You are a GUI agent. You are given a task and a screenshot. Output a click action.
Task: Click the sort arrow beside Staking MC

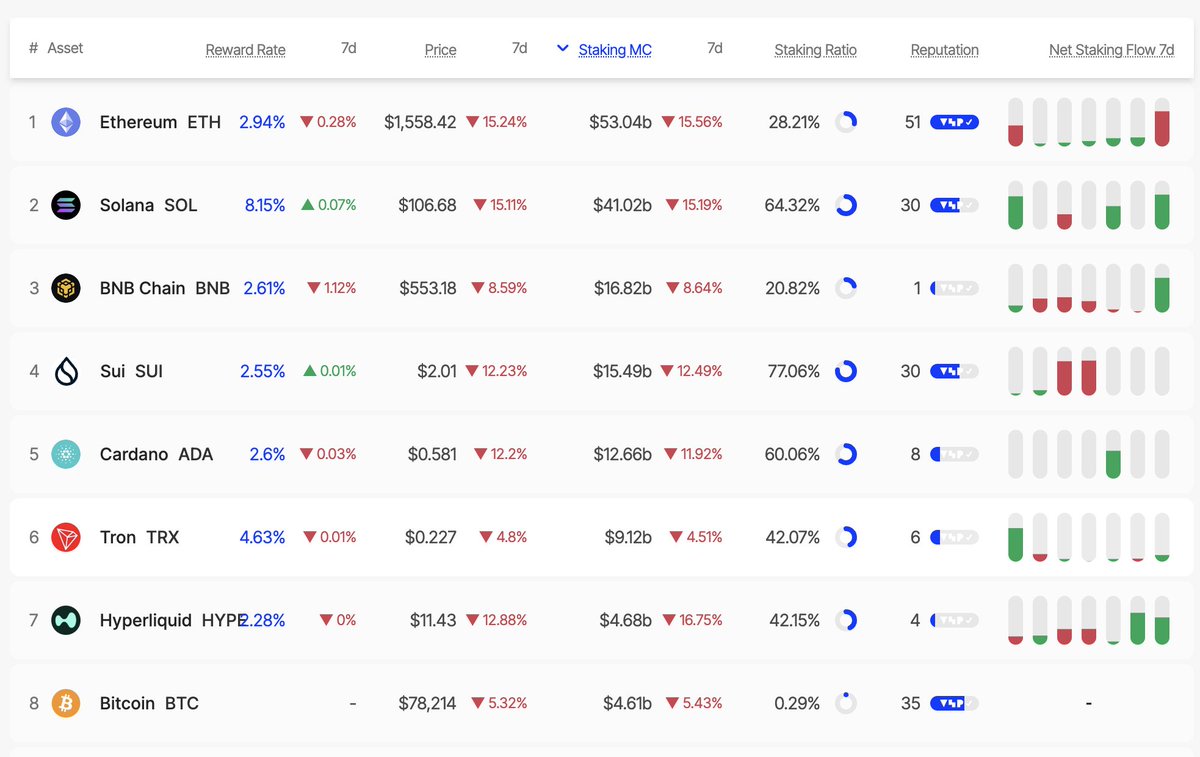click(563, 48)
